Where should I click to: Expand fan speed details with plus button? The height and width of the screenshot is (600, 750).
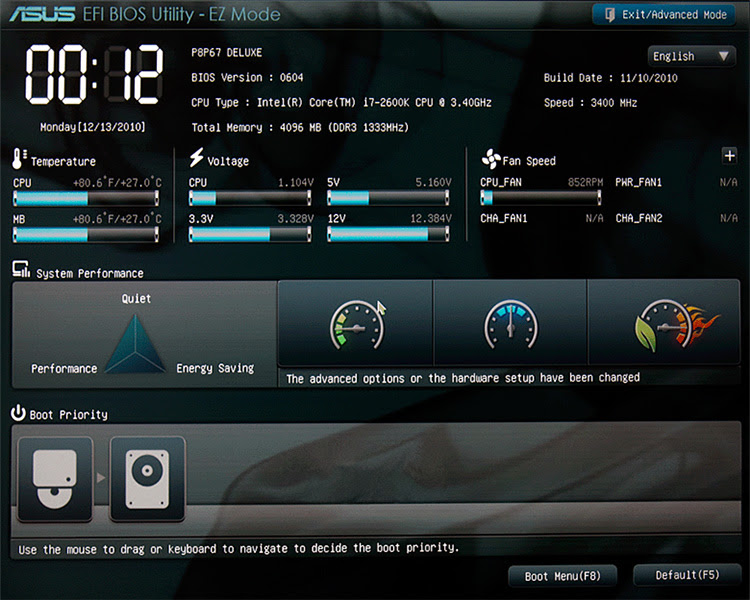[x=729, y=156]
